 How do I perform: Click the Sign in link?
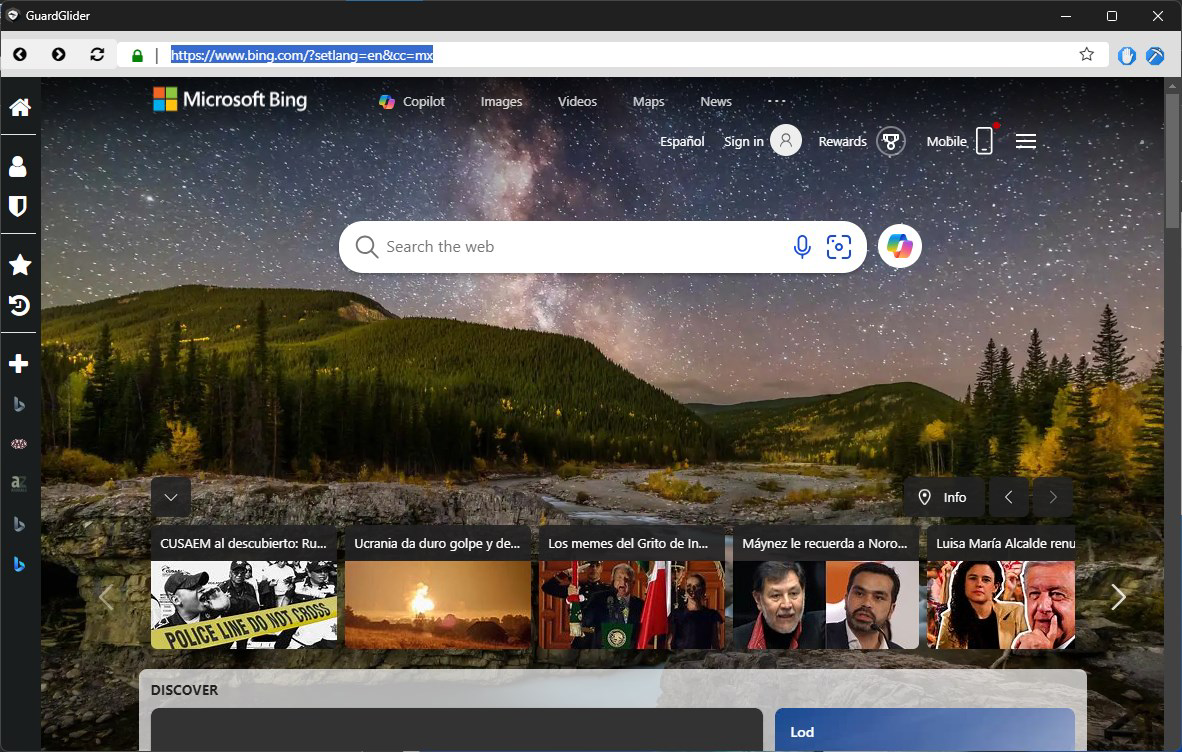743,141
